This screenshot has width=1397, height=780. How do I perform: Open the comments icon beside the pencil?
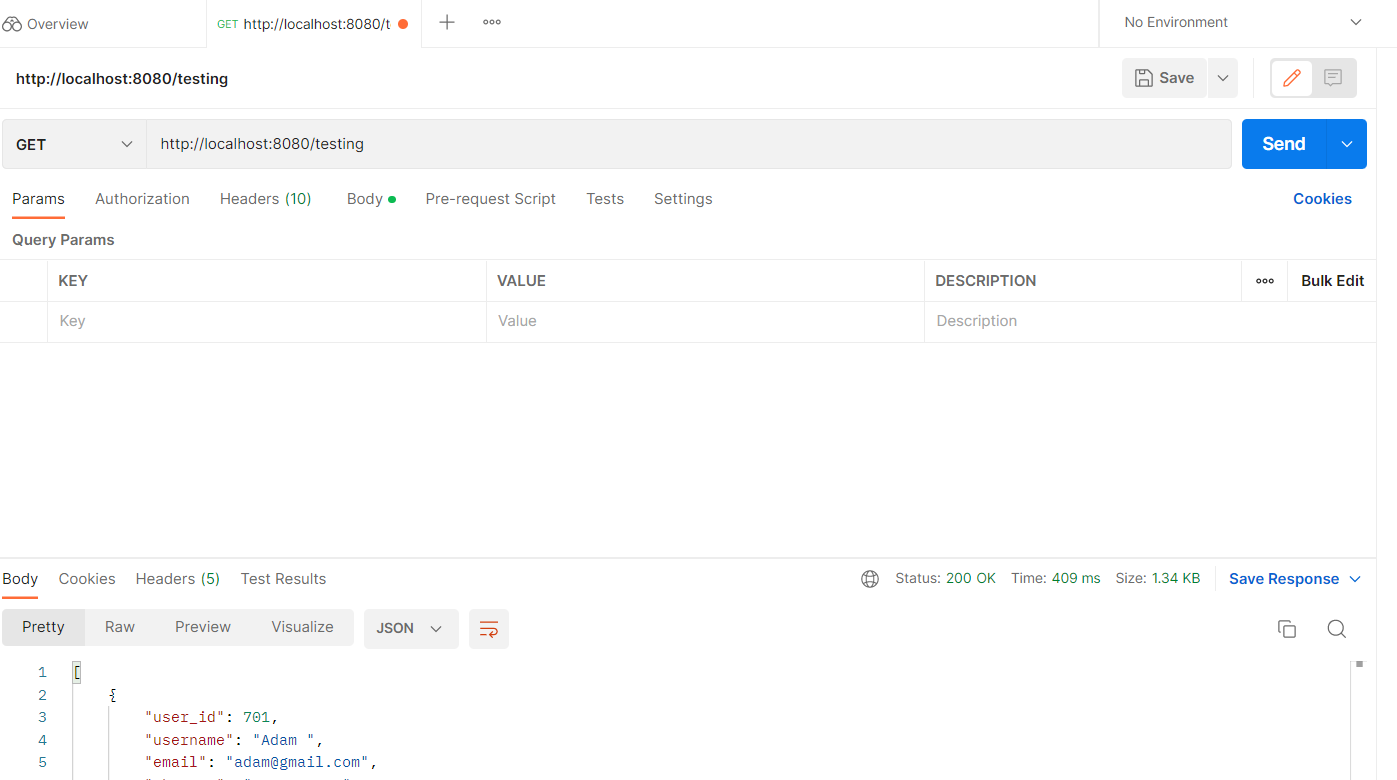point(1334,77)
